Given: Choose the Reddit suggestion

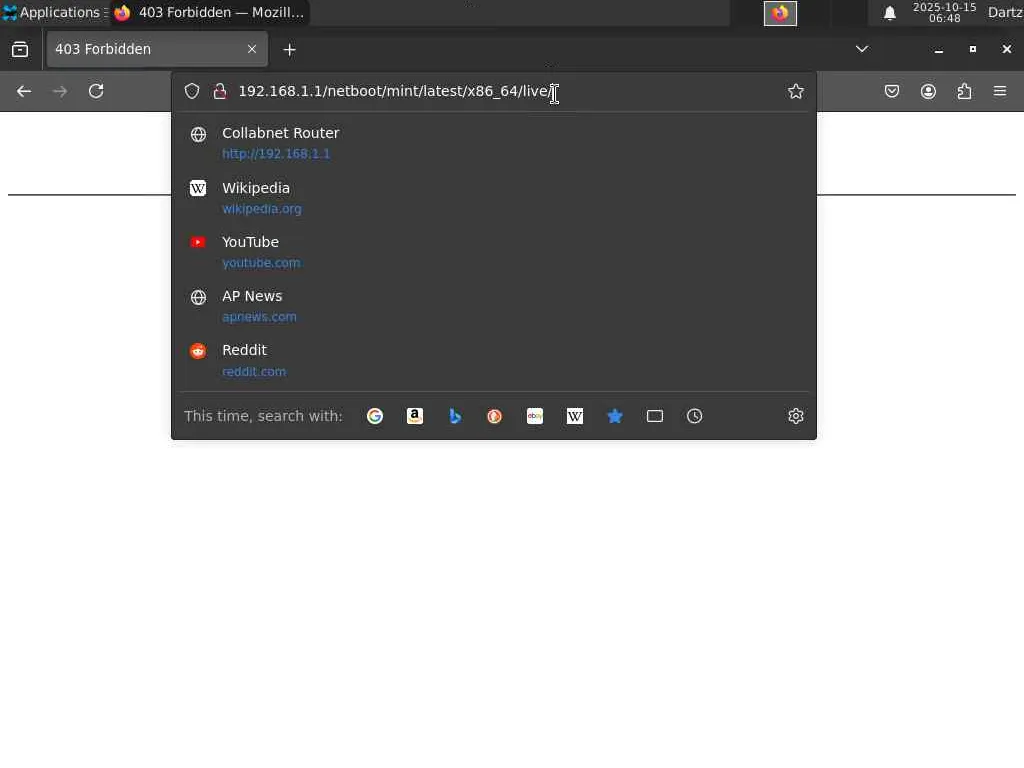Looking at the screenshot, I should 494,360.
